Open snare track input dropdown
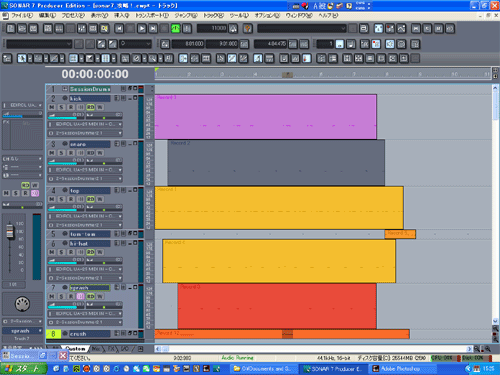Viewport: 500px width, 375px height. pos(85,170)
